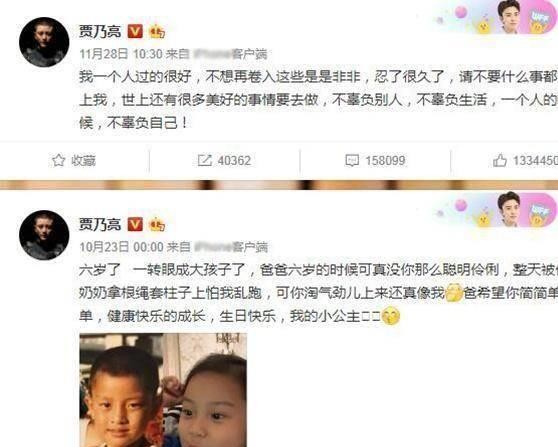Click the 158099 comment count button
Image resolution: width=558 pixels, height=447 pixels.
[375, 161]
